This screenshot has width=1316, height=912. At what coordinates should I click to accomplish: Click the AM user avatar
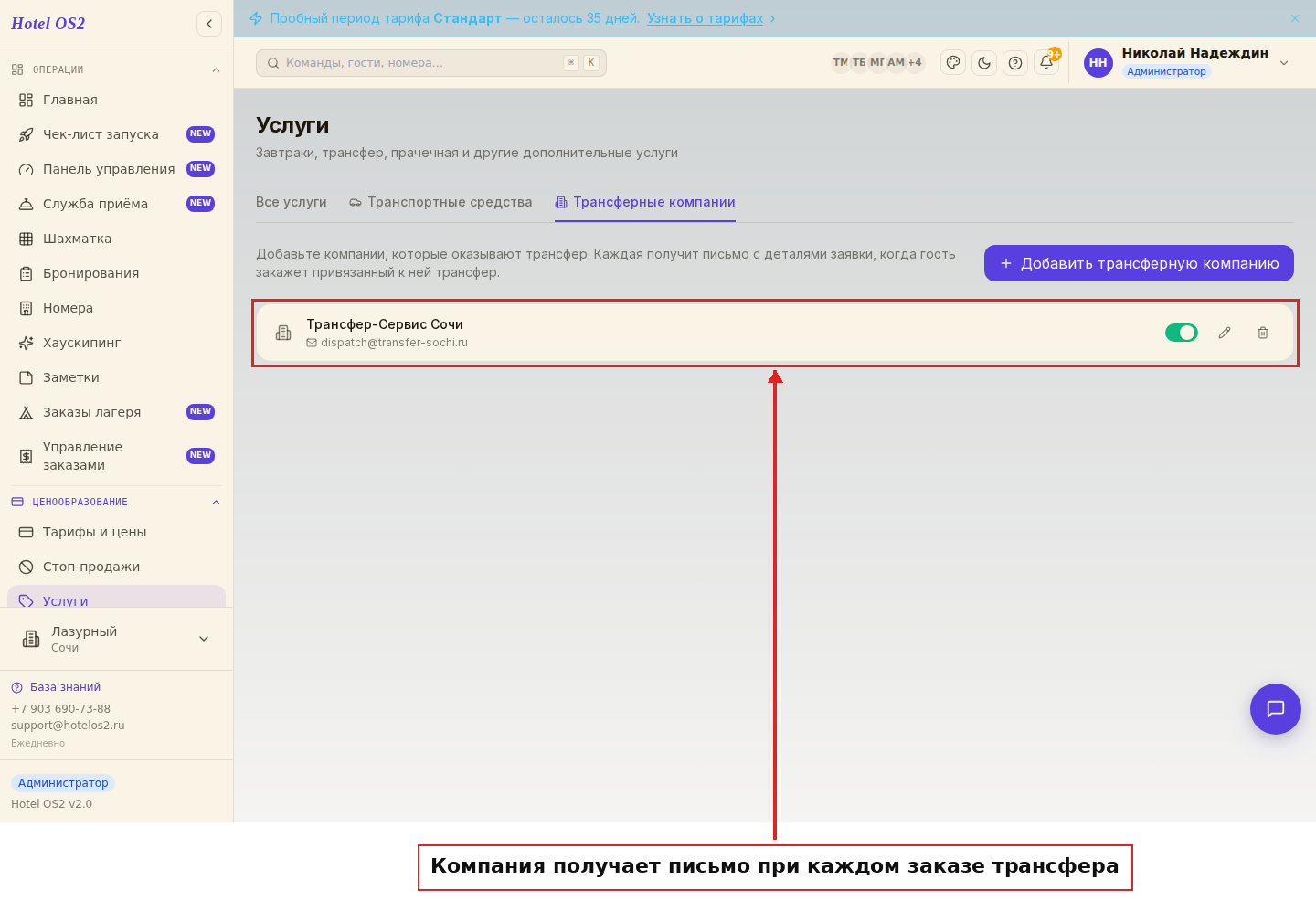tap(896, 63)
